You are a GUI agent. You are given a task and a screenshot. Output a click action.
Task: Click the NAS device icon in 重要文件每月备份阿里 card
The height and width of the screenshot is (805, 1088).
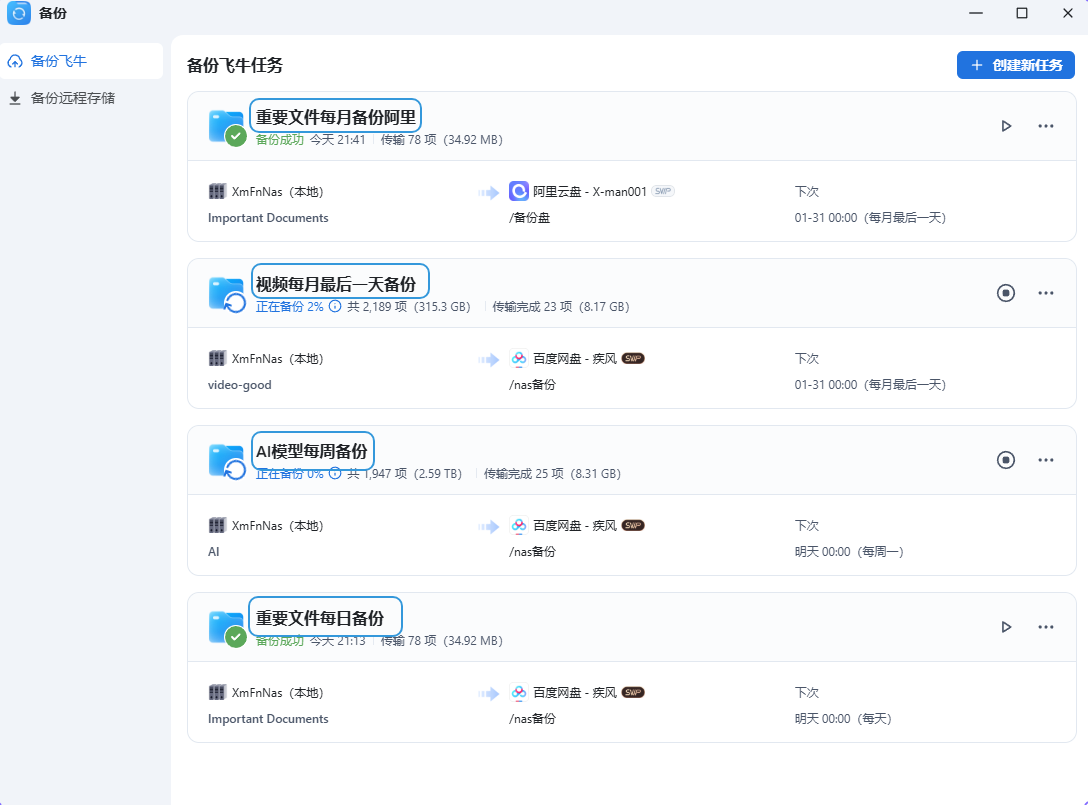click(x=217, y=192)
